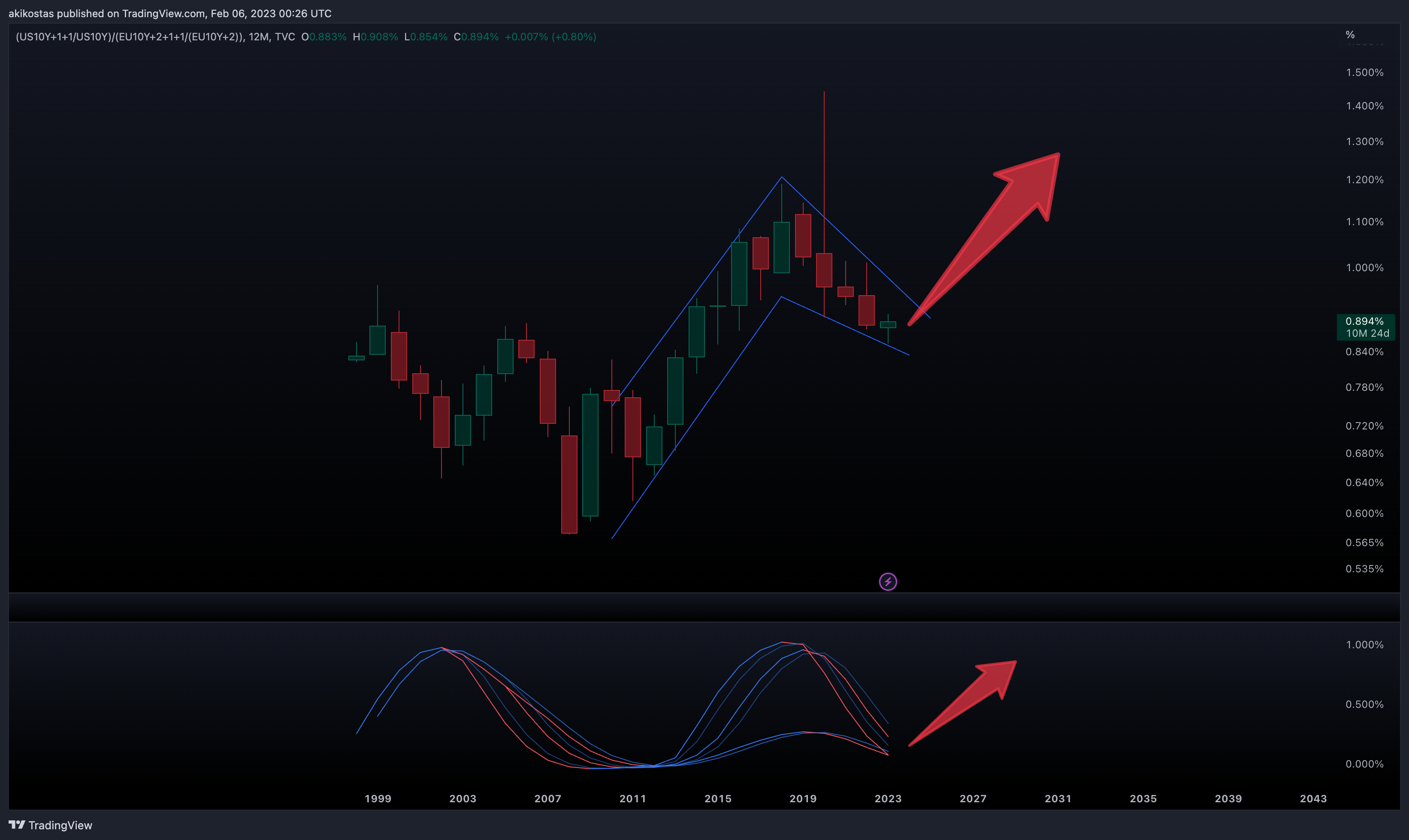Click the 2035 year label on time axis
The image size is (1409, 840).
point(1143,798)
